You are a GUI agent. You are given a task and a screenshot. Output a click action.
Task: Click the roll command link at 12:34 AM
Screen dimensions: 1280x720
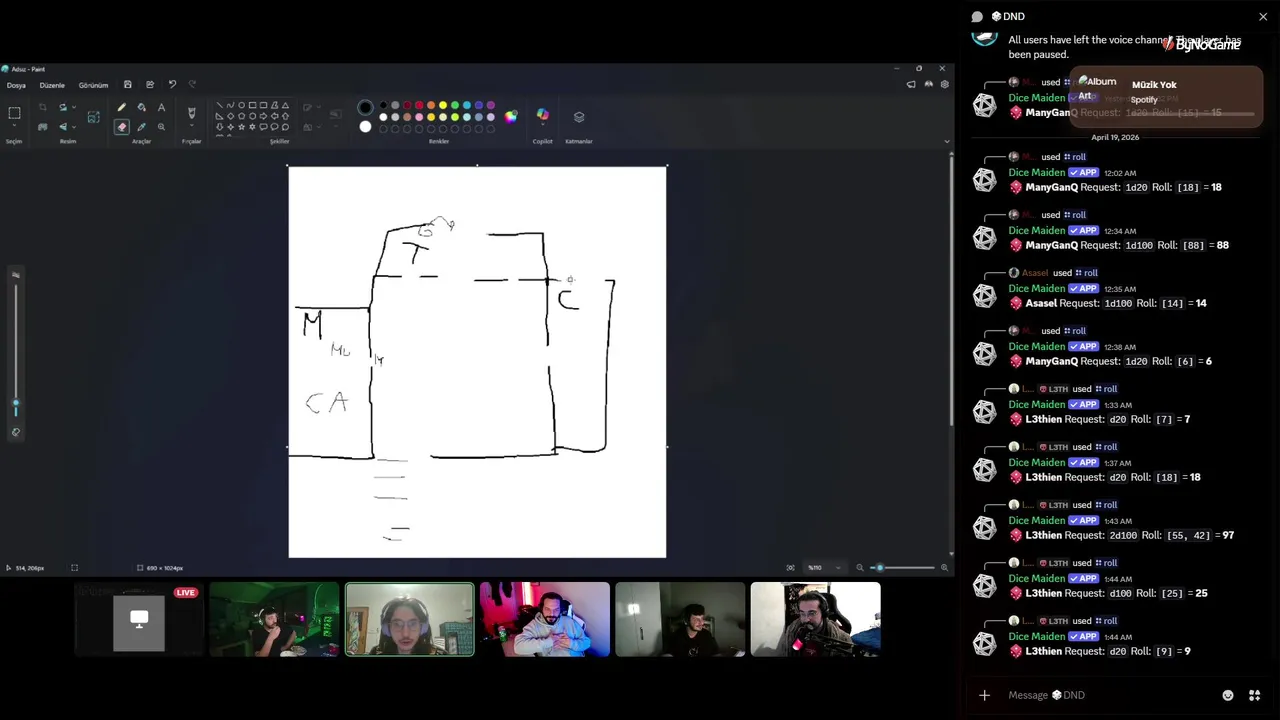coord(1074,215)
